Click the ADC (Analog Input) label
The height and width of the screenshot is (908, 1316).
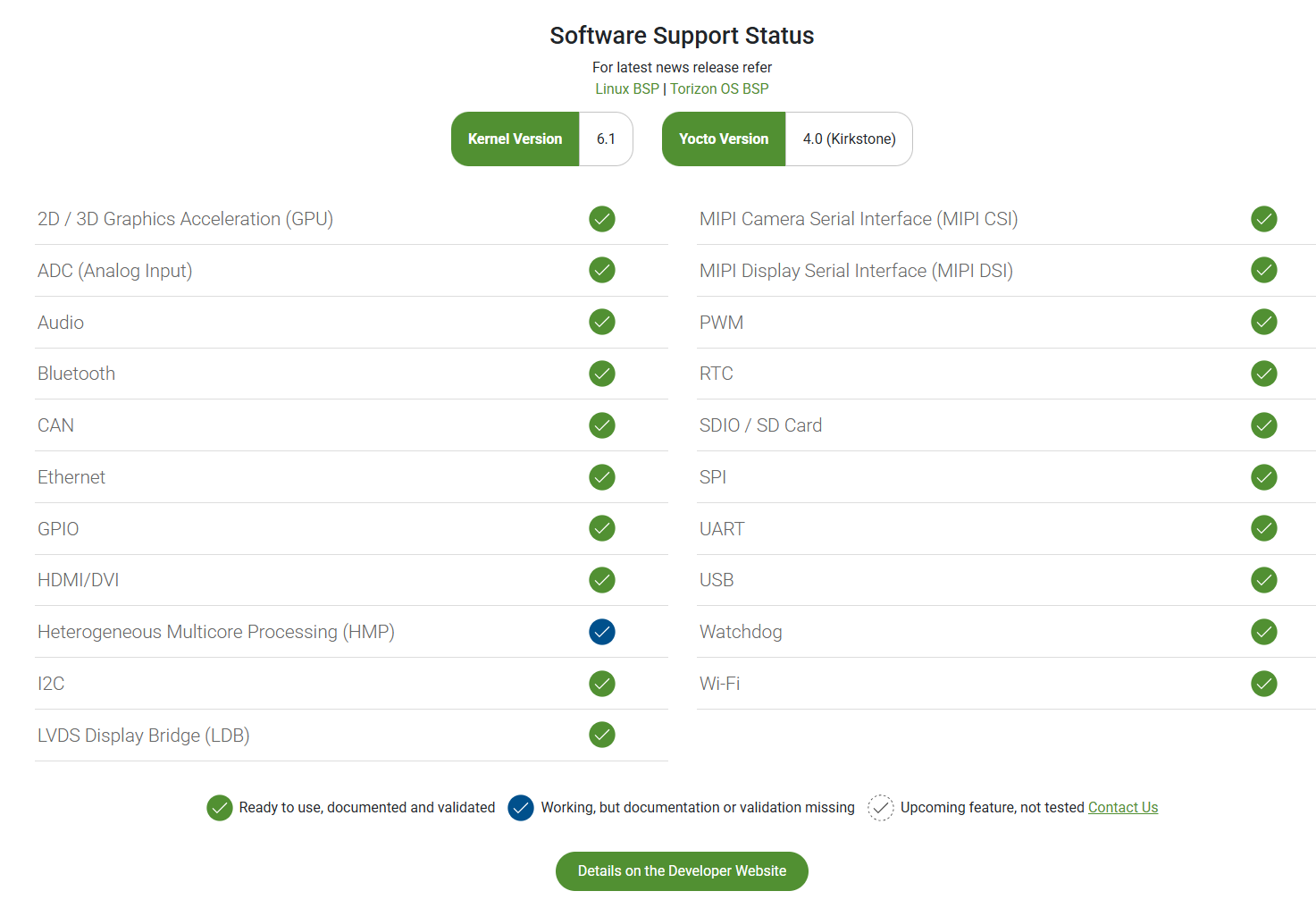114,271
